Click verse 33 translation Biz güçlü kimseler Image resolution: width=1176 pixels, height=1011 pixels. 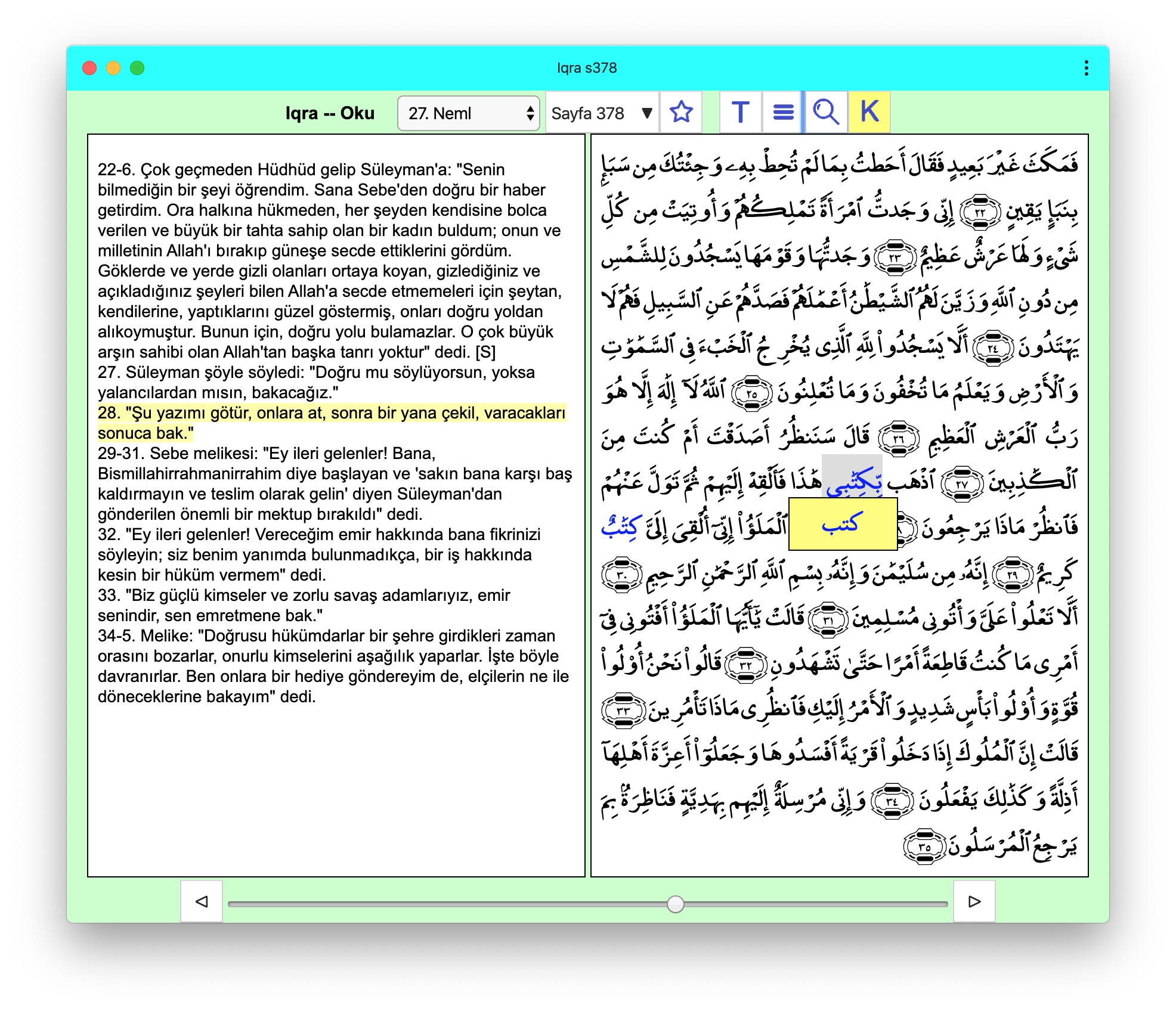click(304, 605)
